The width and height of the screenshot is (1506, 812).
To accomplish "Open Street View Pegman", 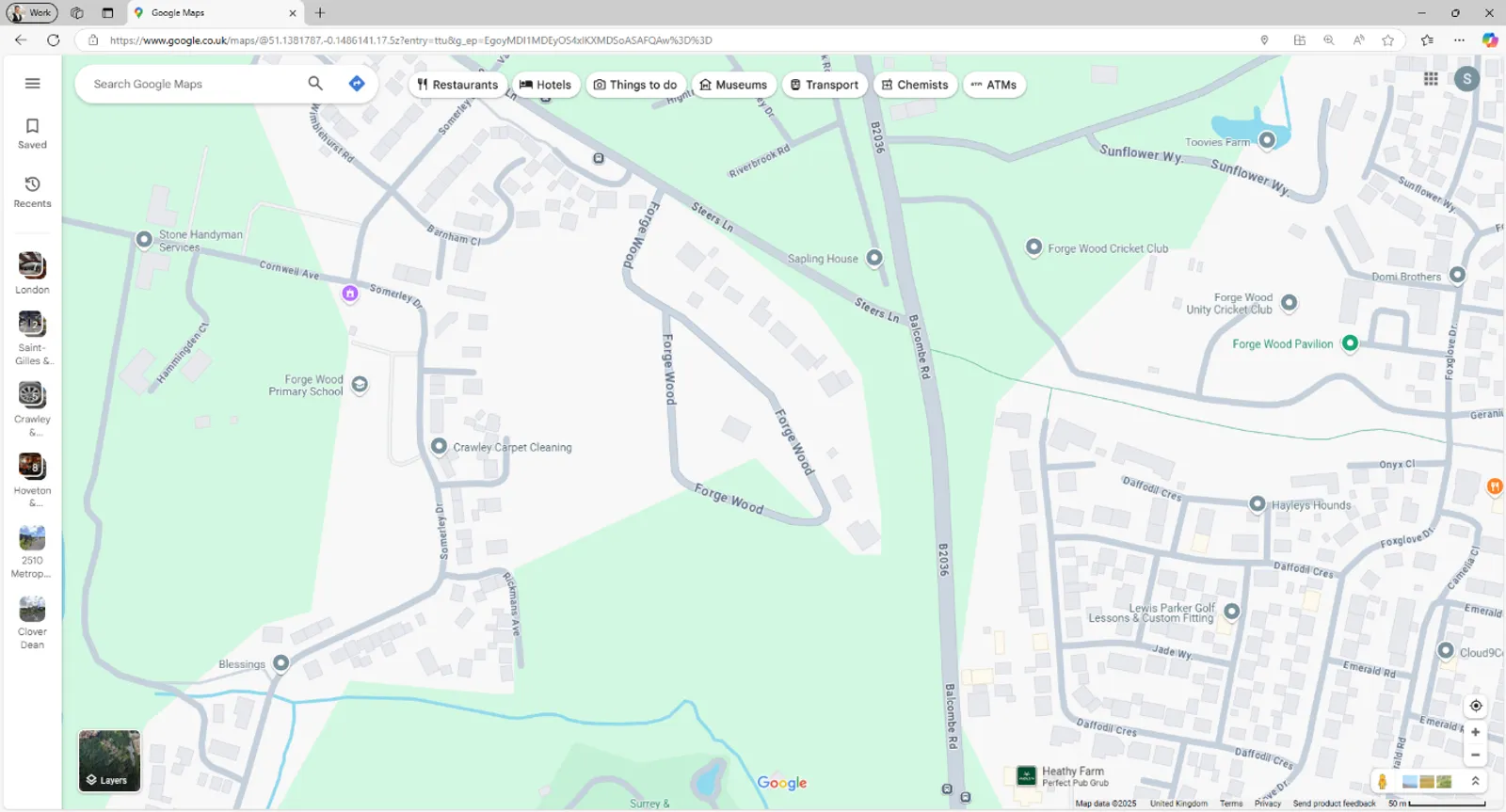I will click(x=1382, y=781).
